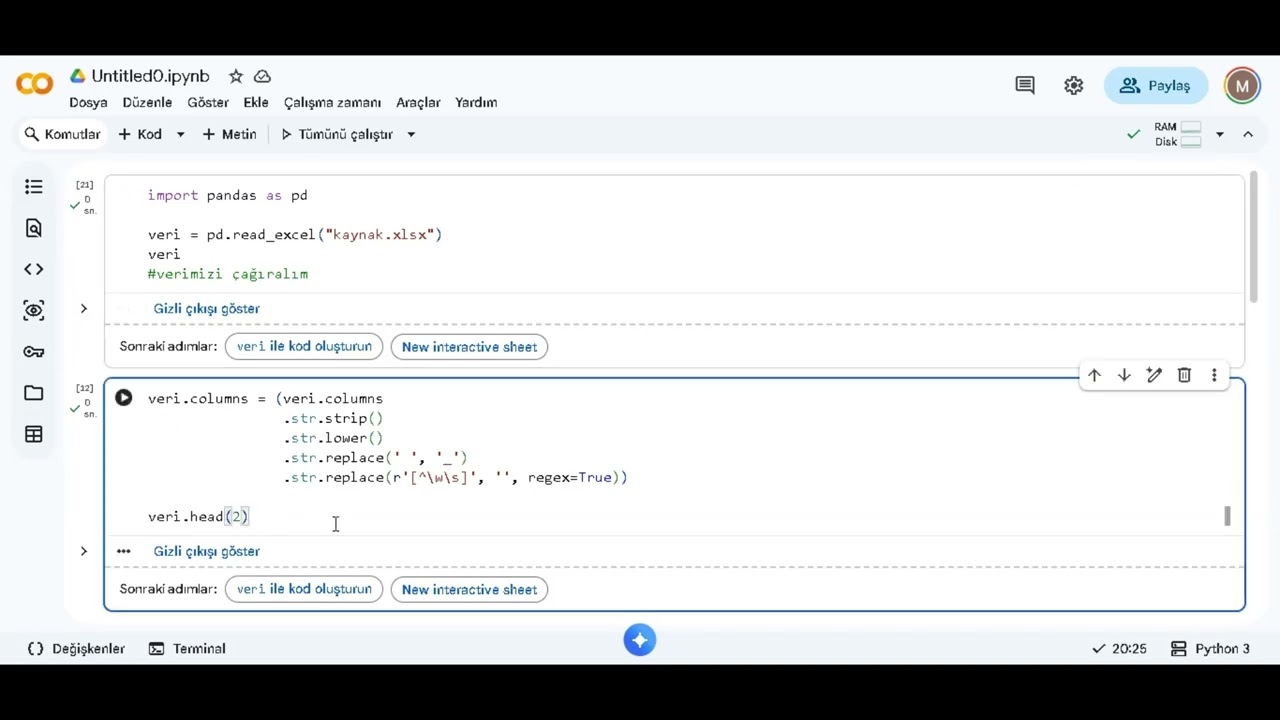The width and height of the screenshot is (1280, 720).
Task: Click the AI edit pencil icon
Action: tap(1154, 375)
